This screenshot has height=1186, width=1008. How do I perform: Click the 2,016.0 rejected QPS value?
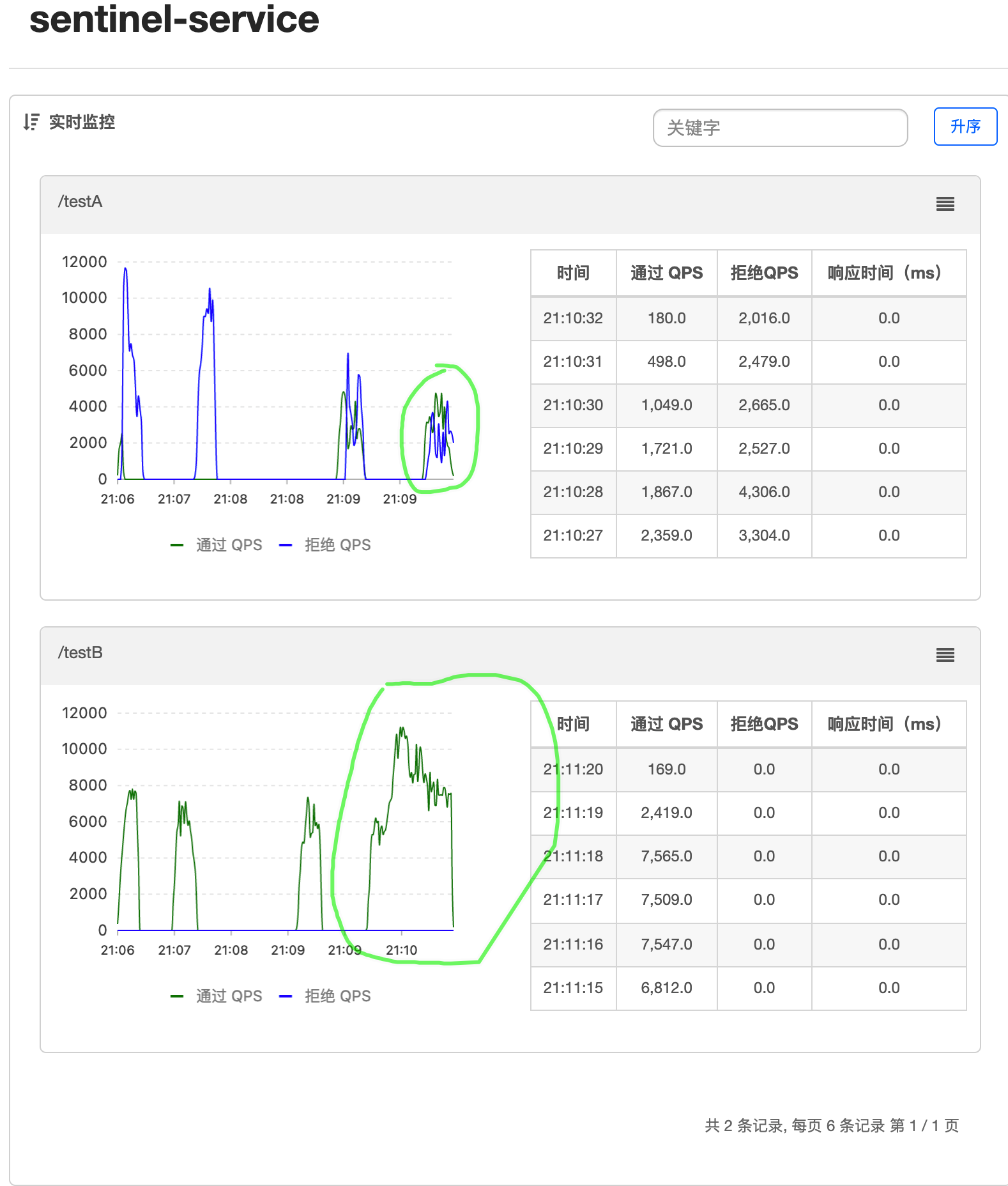point(764,318)
